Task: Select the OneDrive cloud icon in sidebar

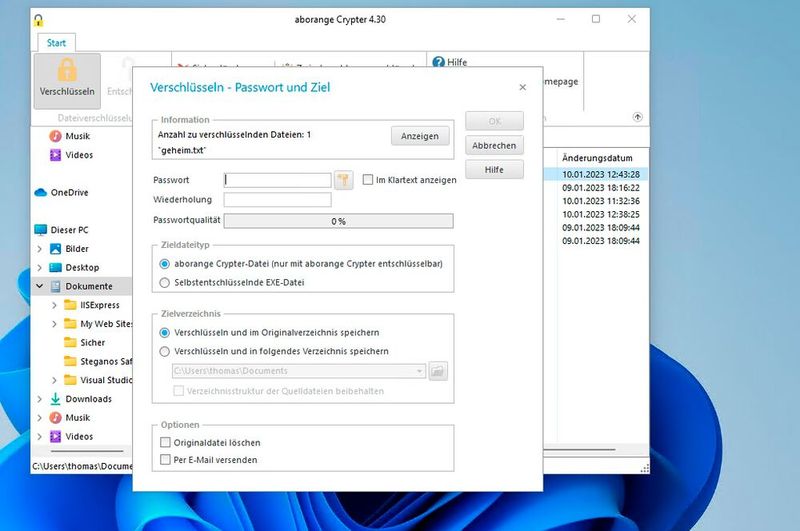Action: coord(41,192)
